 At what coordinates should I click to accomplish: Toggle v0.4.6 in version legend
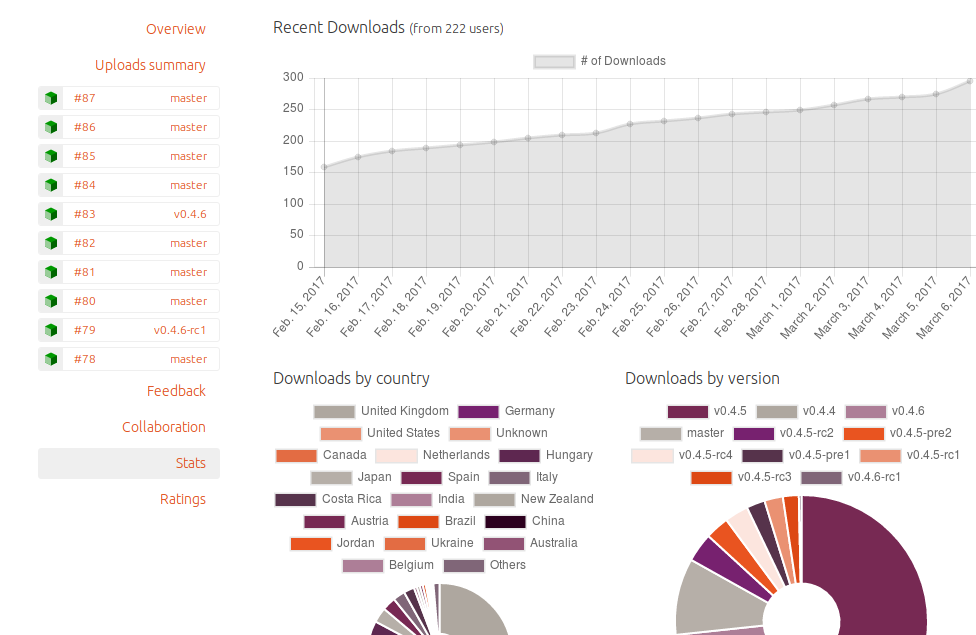click(x=884, y=411)
